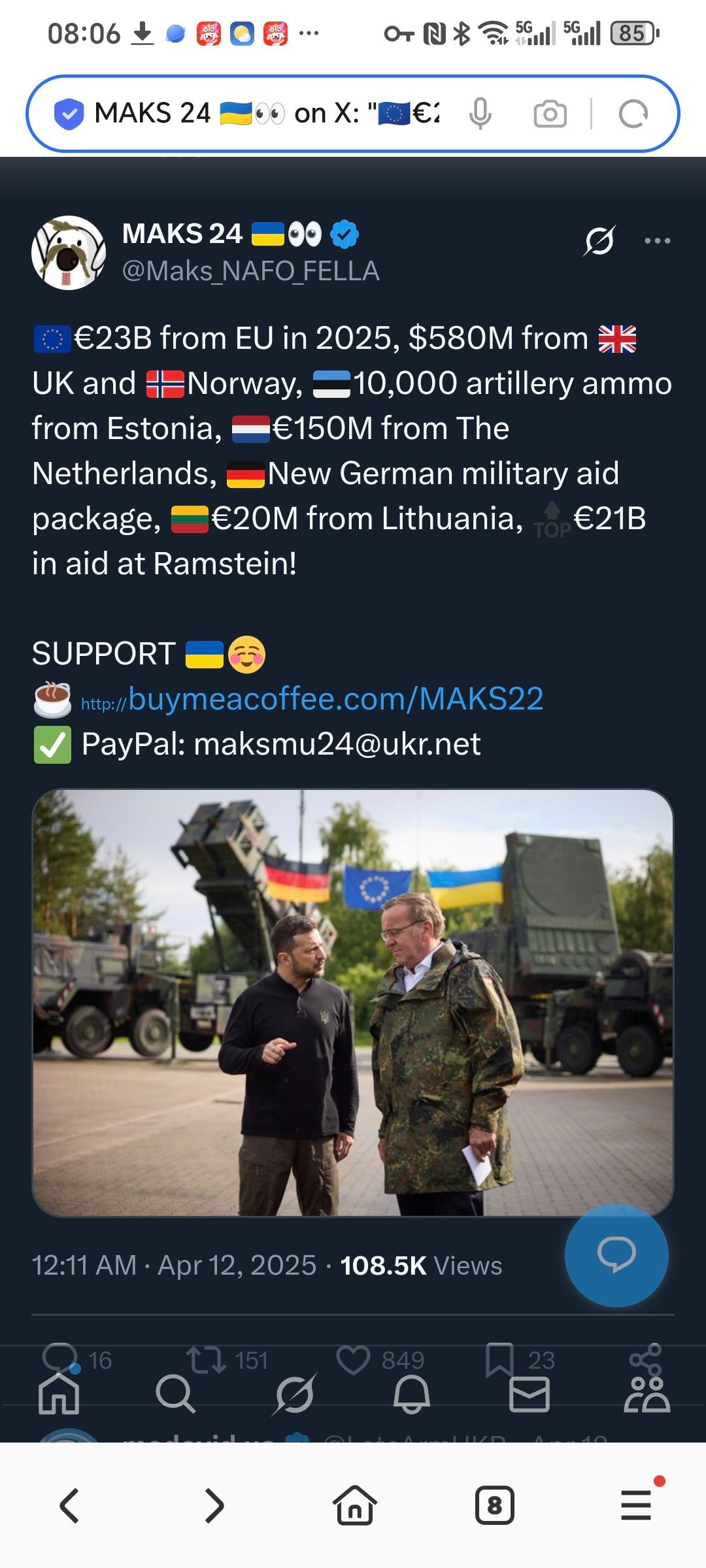Go forward with browser forward arrow
The image size is (706, 1568).
click(213, 1505)
